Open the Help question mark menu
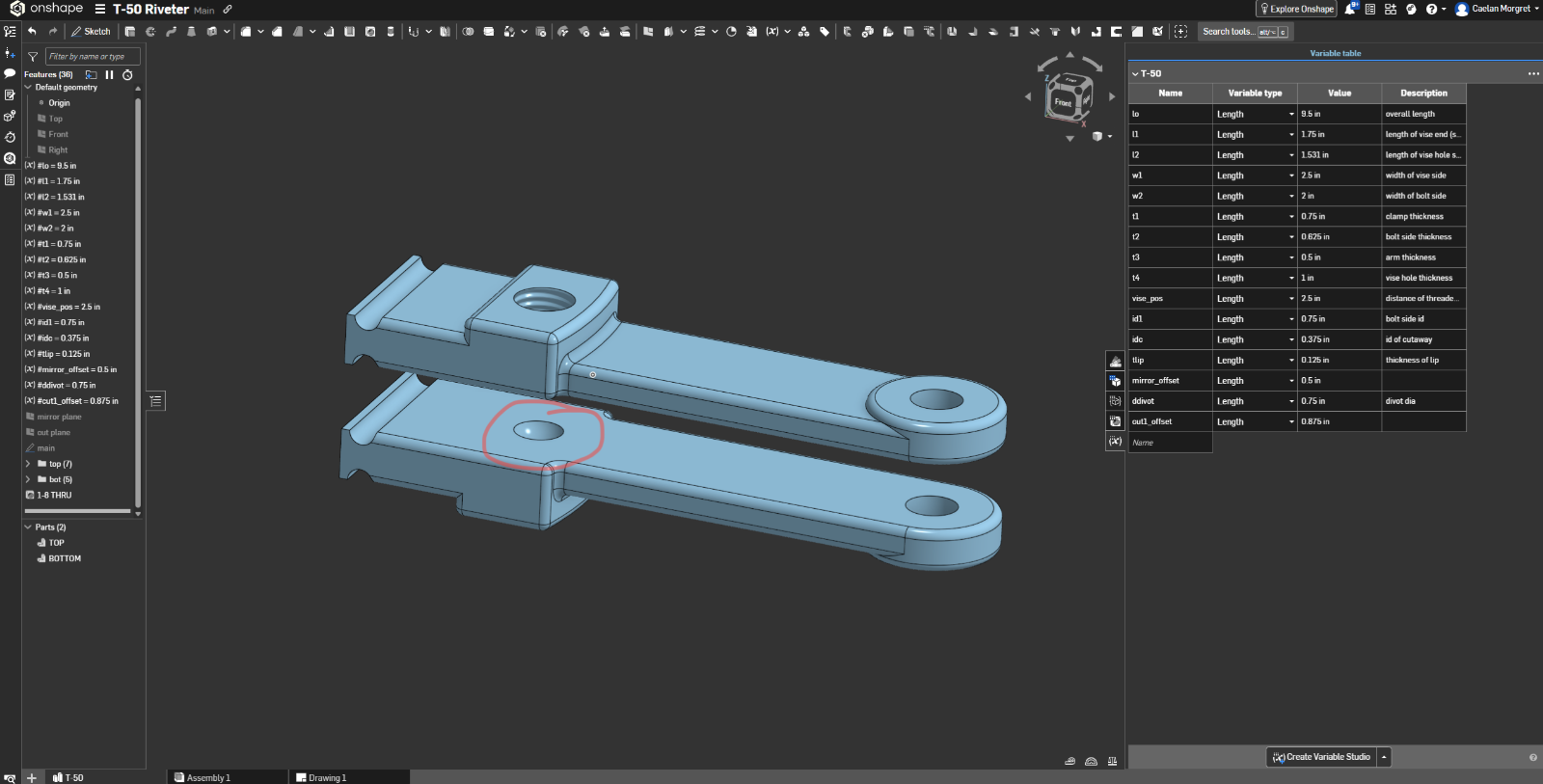 (x=1432, y=9)
